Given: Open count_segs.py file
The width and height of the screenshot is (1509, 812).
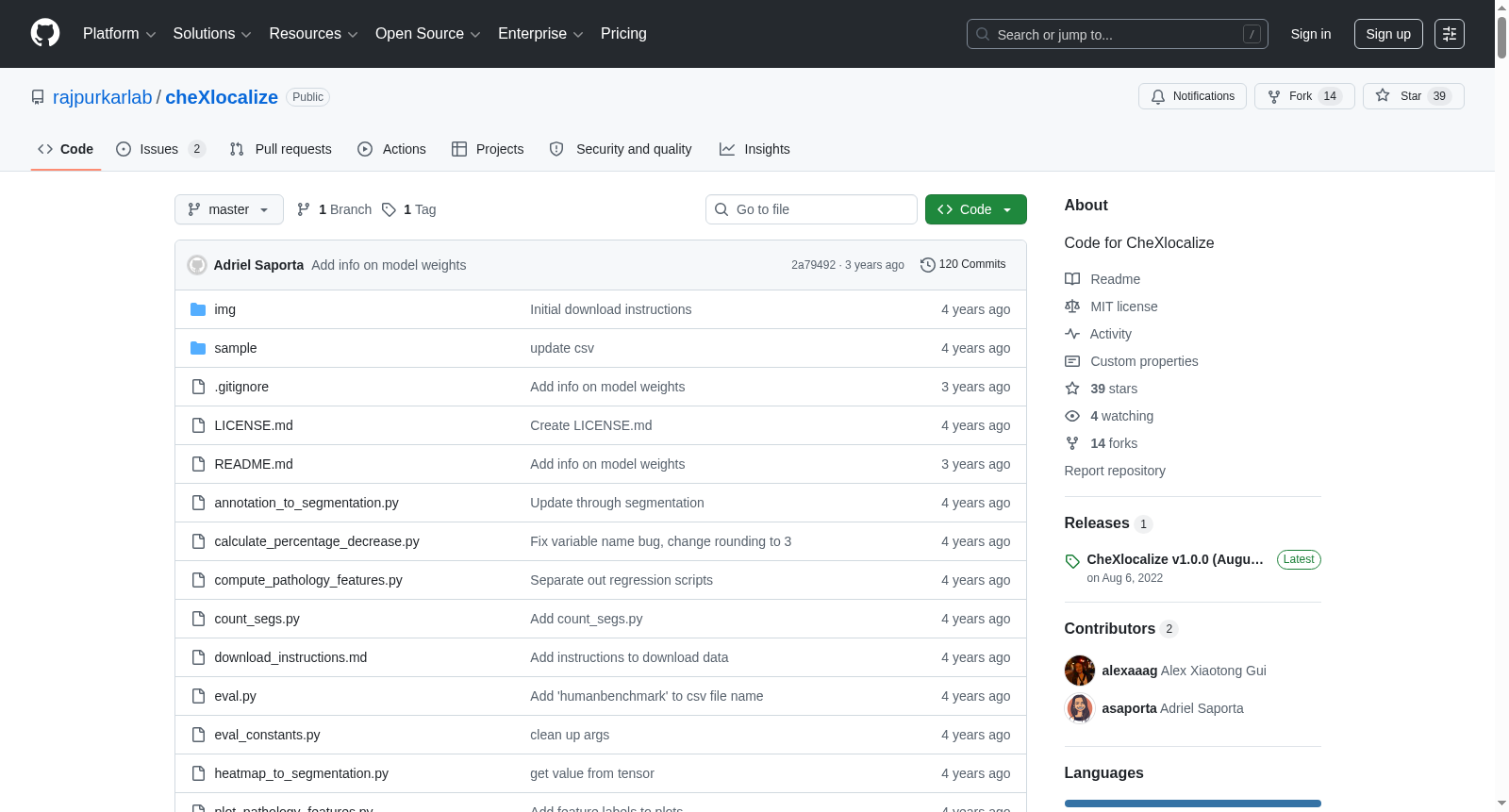Looking at the screenshot, I should [257, 619].
